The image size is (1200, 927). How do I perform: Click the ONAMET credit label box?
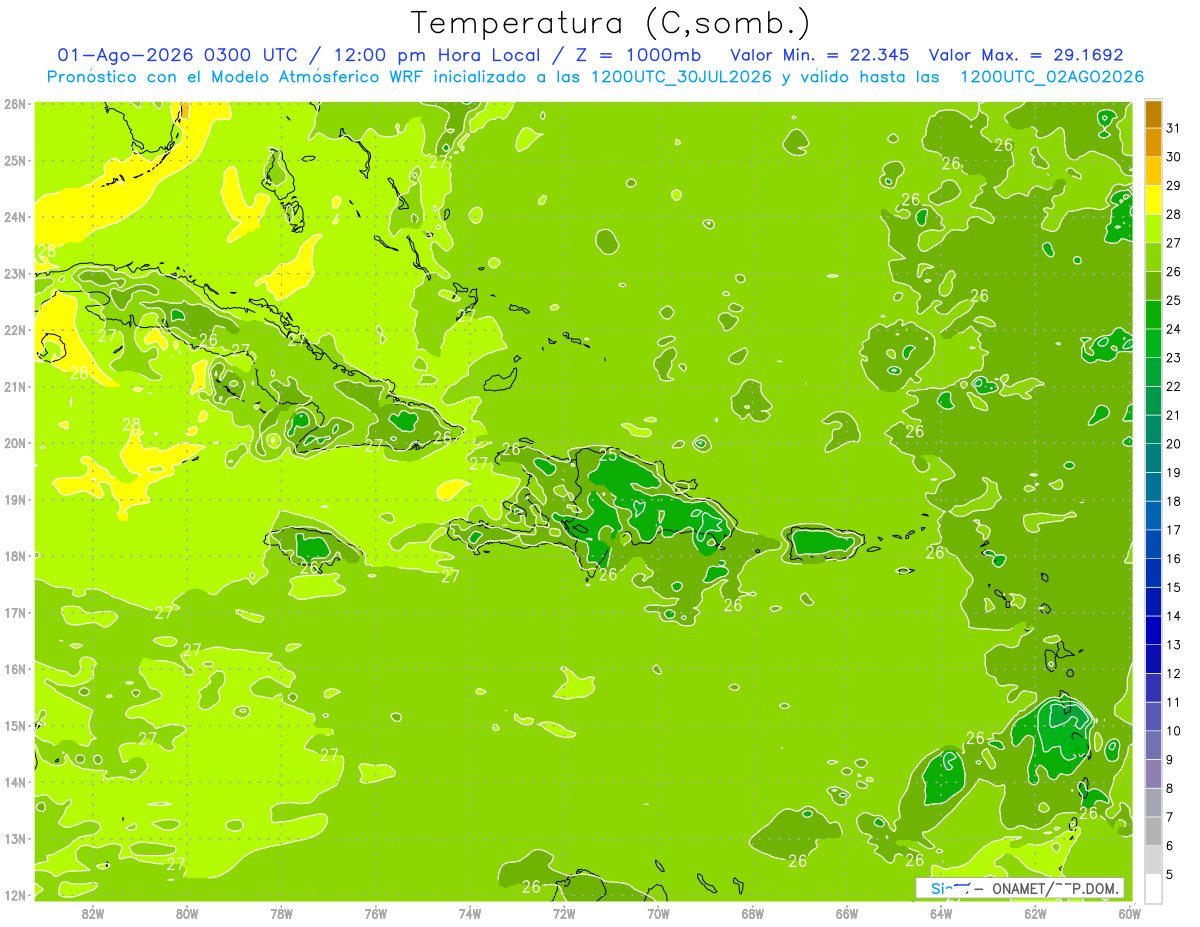[x=1020, y=888]
